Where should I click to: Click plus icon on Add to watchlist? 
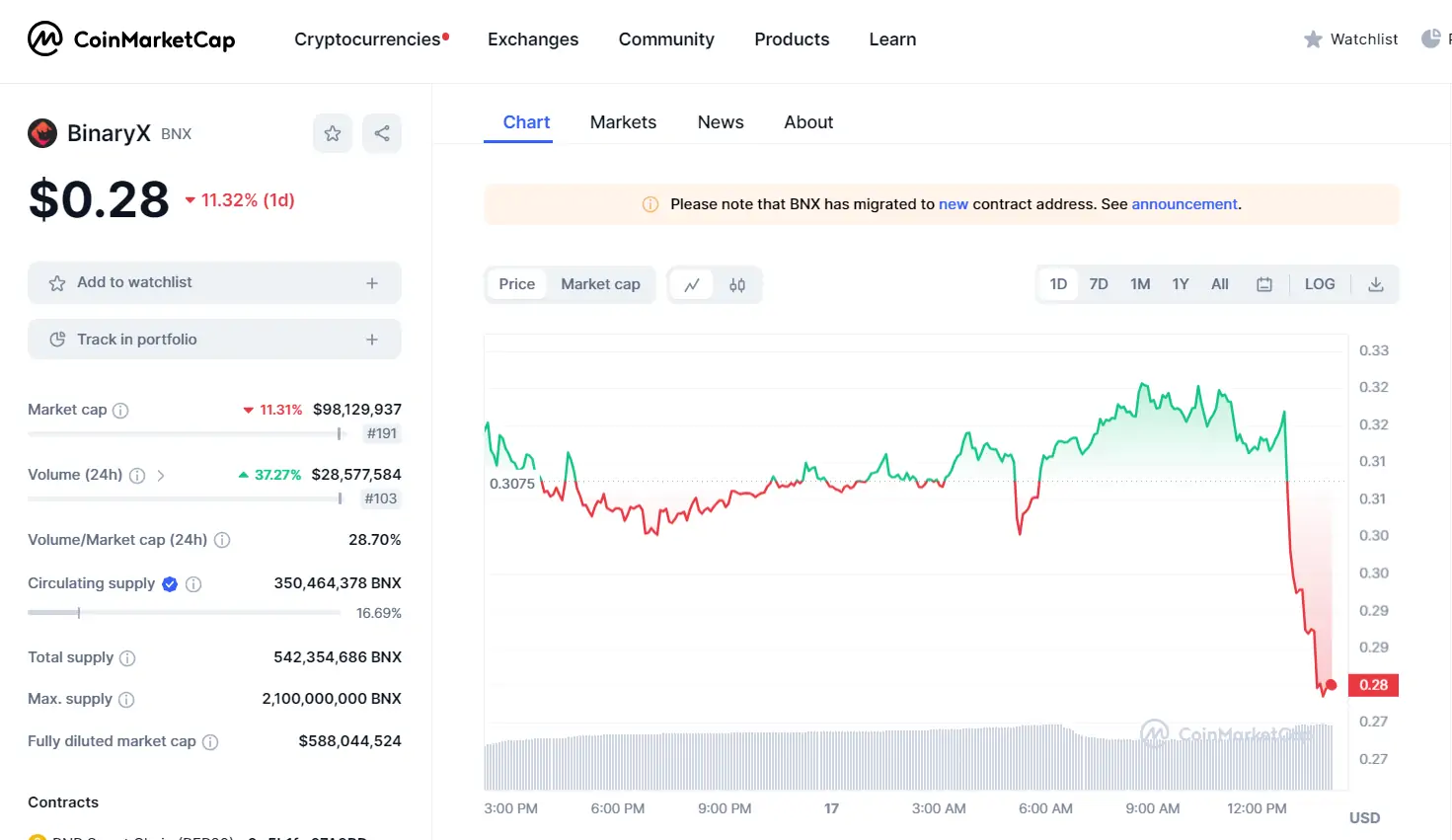(x=372, y=283)
